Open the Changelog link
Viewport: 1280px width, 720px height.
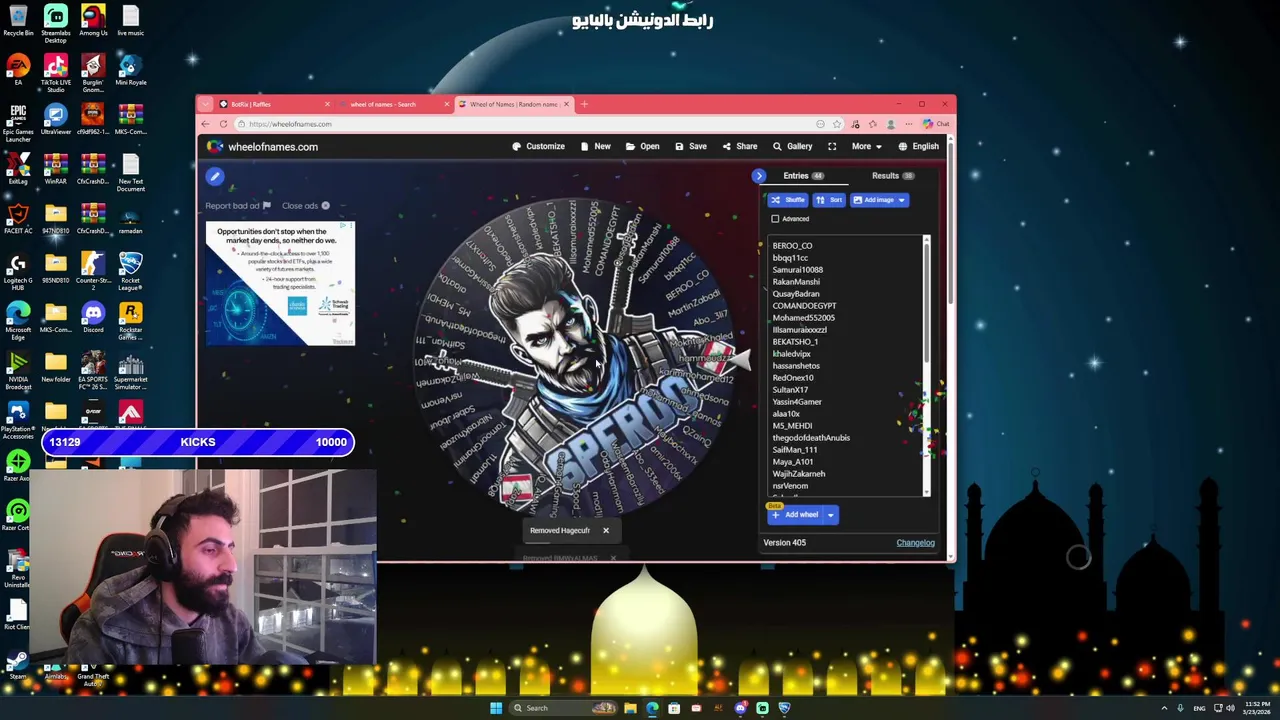[915, 543]
